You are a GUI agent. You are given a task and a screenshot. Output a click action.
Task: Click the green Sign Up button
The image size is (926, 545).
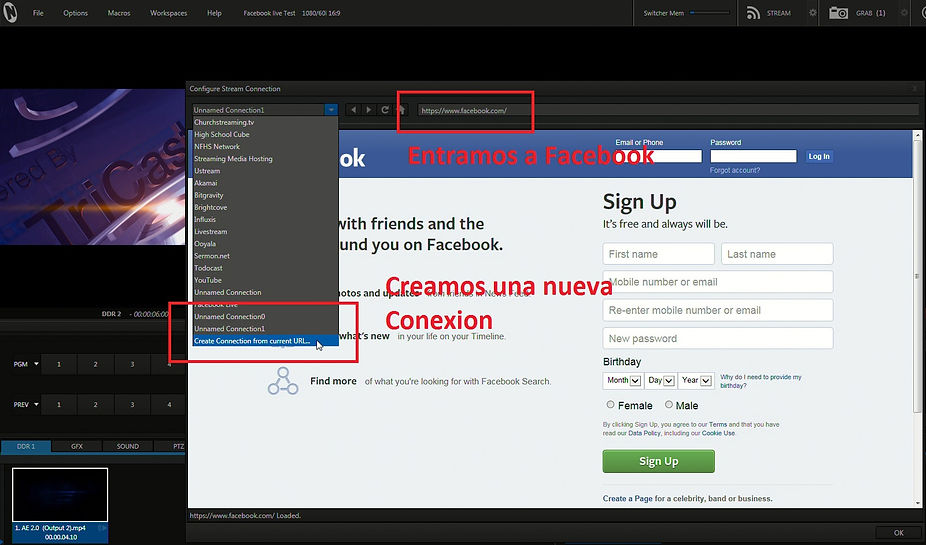tap(658, 461)
